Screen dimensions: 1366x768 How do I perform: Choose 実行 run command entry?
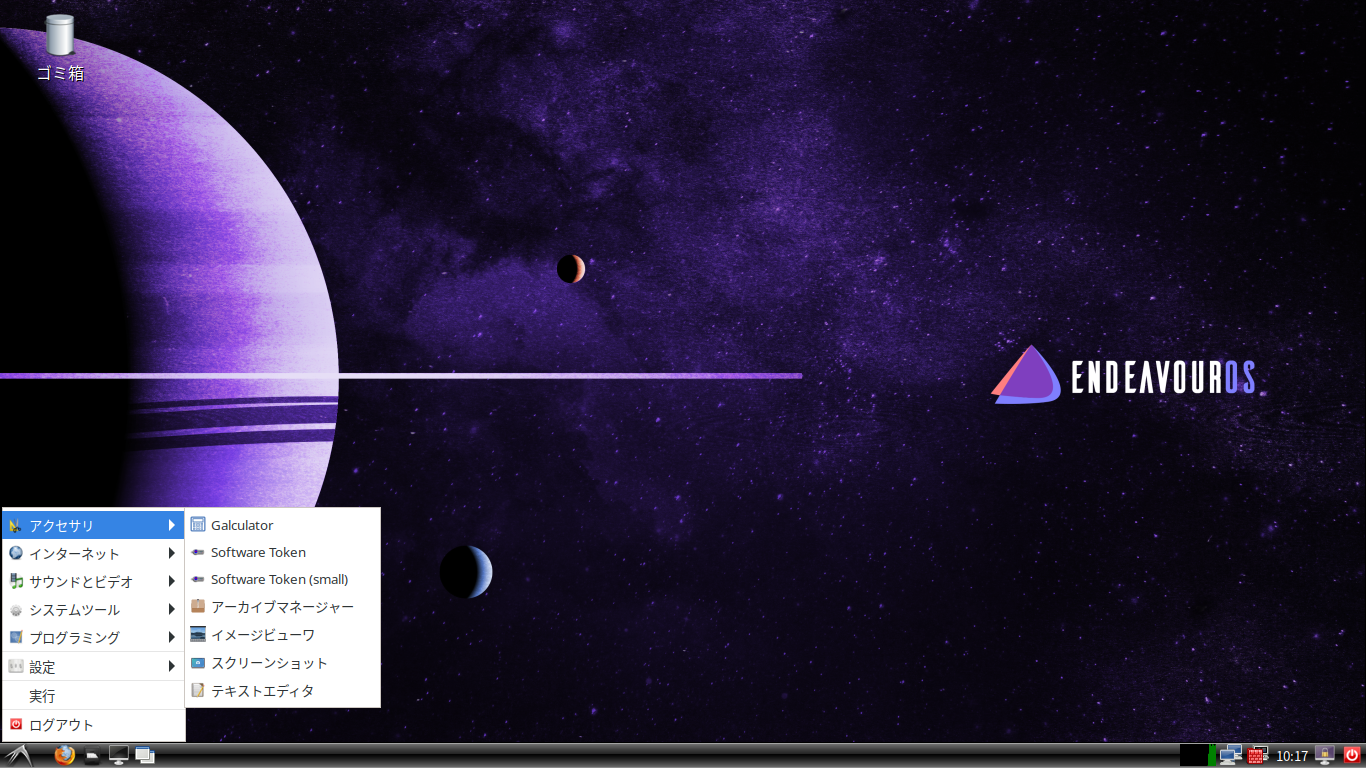pos(93,695)
